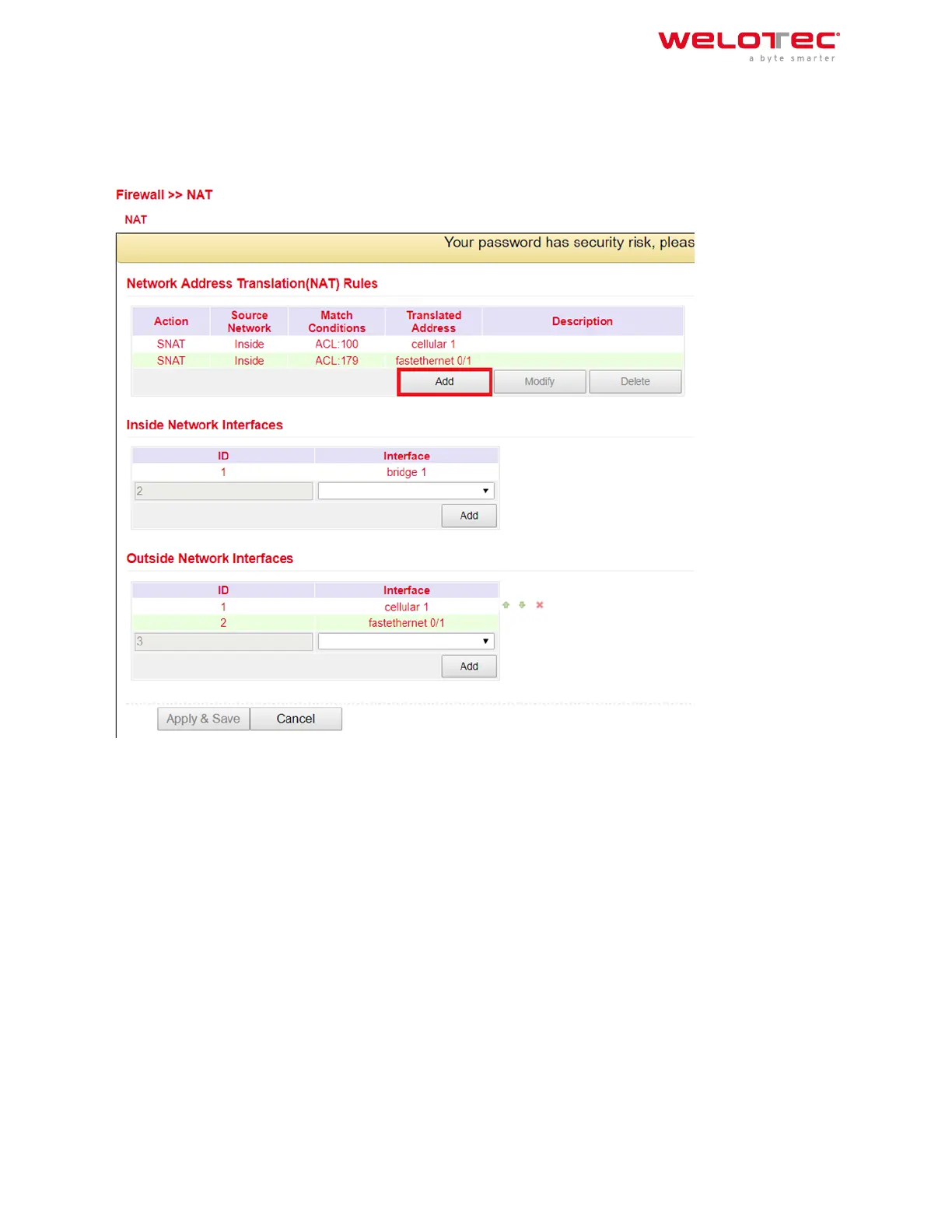Select cellular 1 row in Outside Network Interfaces
The width and height of the screenshot is (952, 1232).
point(315,607)
